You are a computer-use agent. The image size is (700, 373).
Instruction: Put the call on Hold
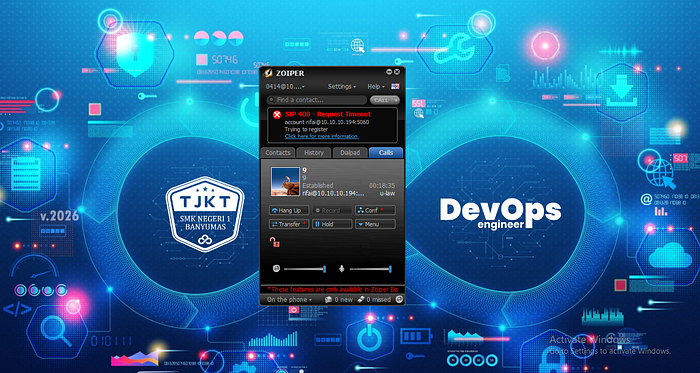pos(332,224)
